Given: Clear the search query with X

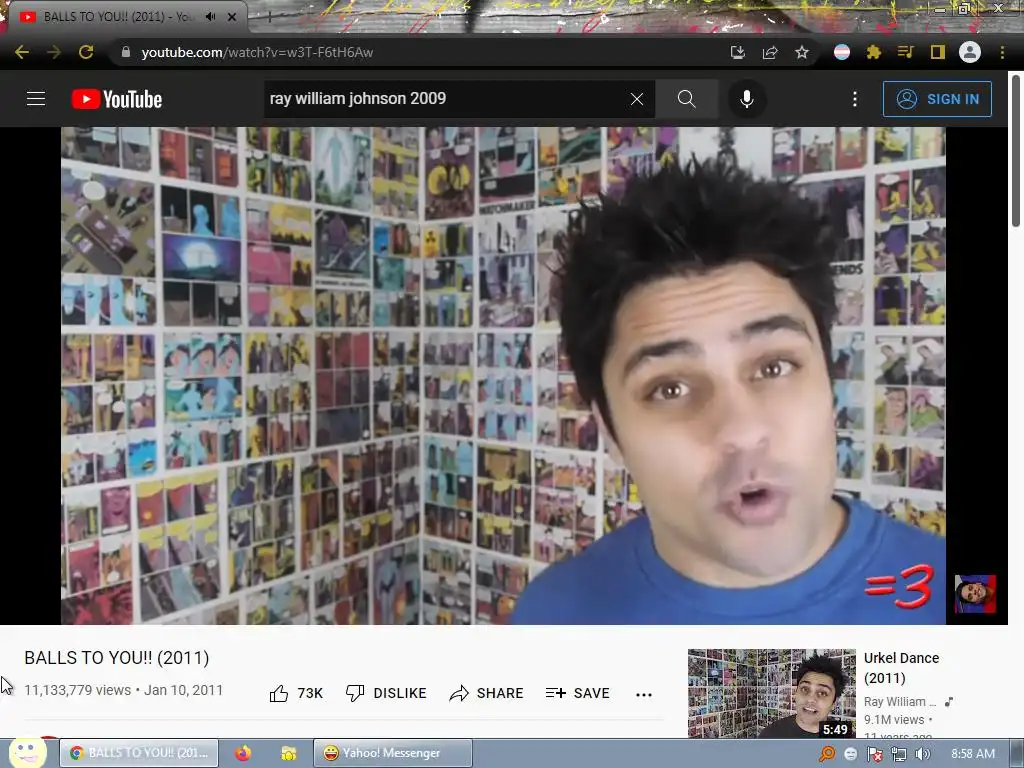Looking at the screenshot, I should 637,99.
